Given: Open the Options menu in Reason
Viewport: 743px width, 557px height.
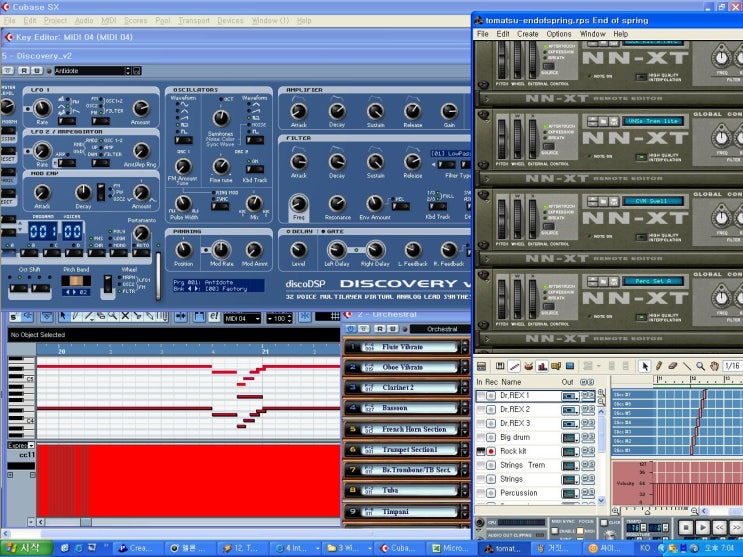Looking at the screenshot, I should (x=559, y=34).
